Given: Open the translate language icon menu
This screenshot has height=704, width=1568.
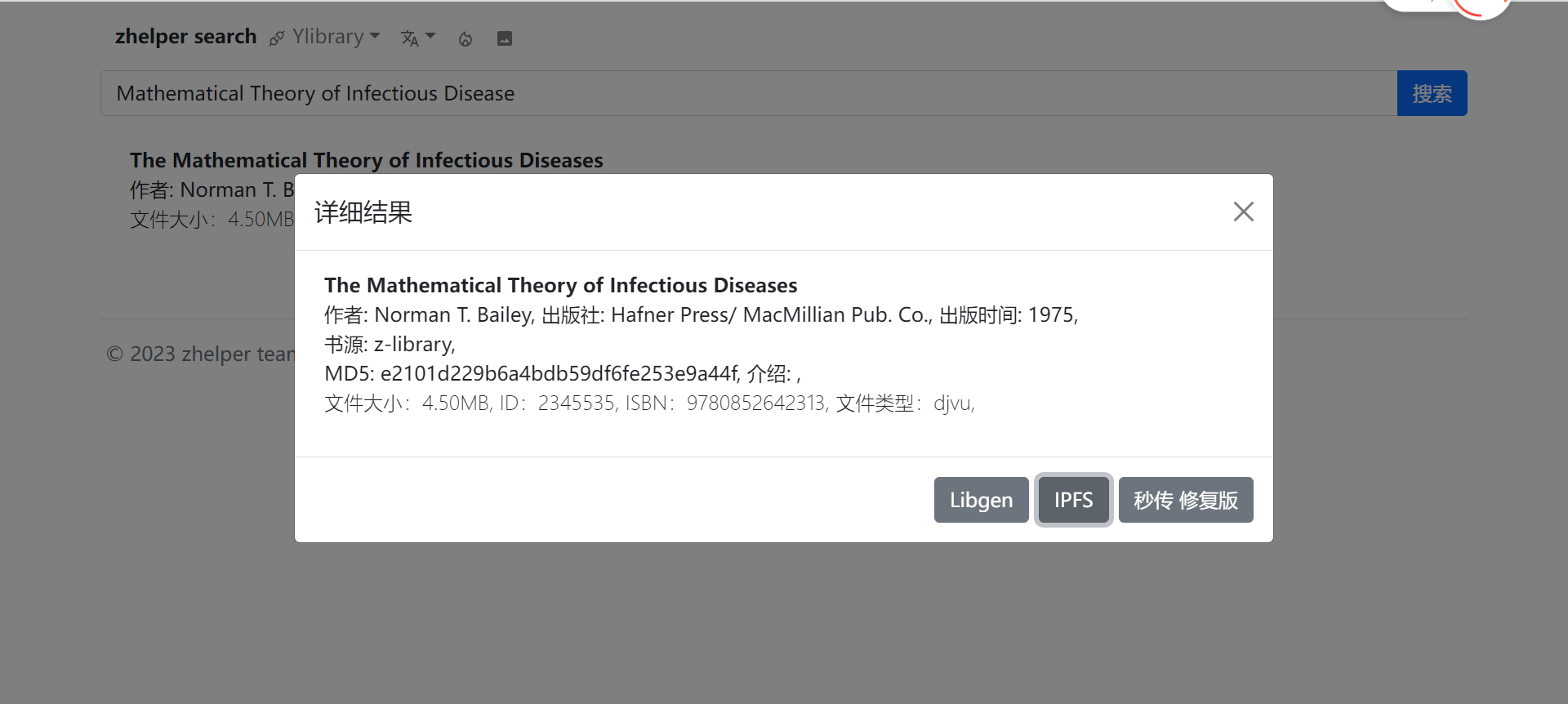Looking at the screenshot, I should tap(417, 38).
